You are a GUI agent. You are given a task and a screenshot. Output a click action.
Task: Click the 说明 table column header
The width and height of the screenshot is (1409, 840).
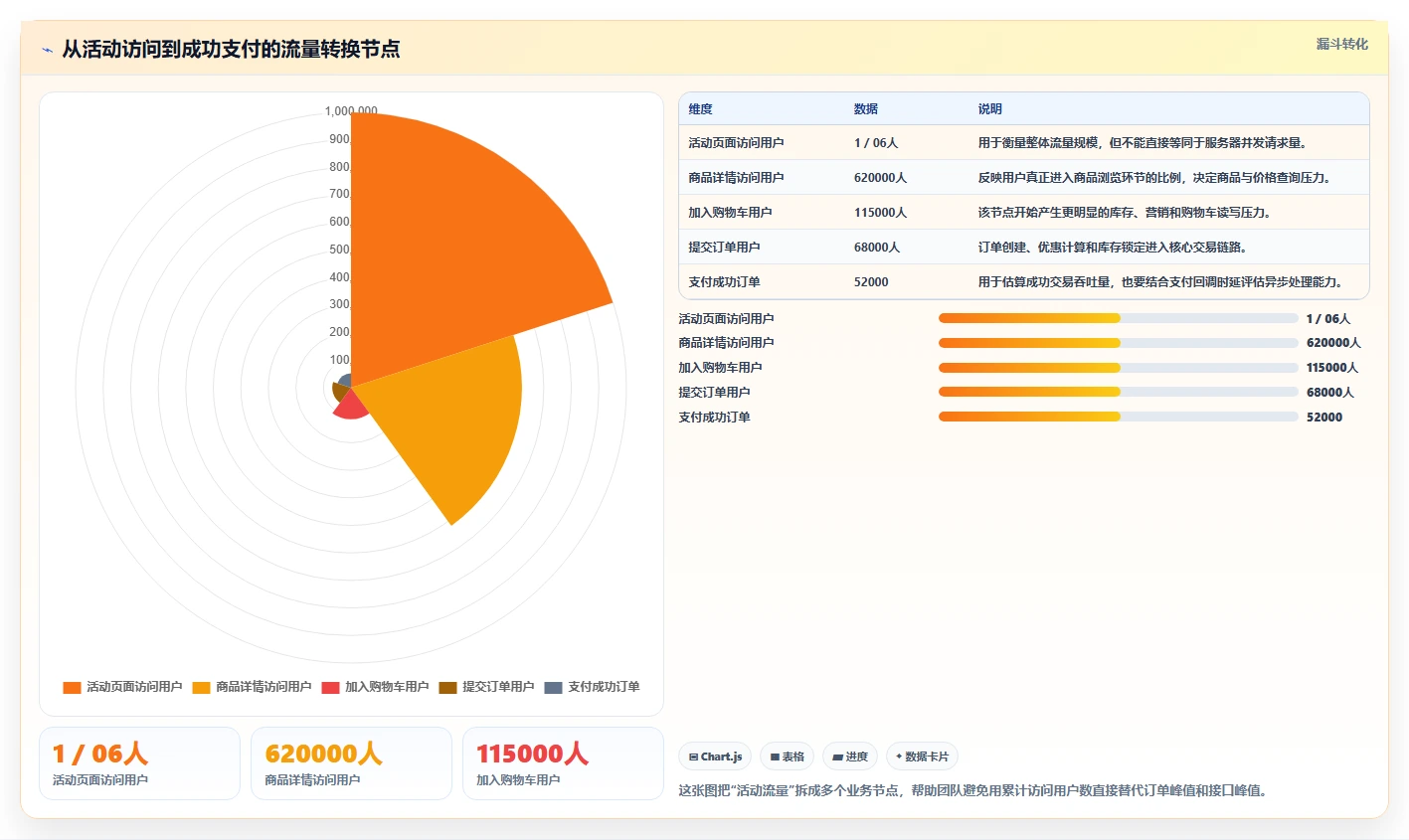point(990,109)
